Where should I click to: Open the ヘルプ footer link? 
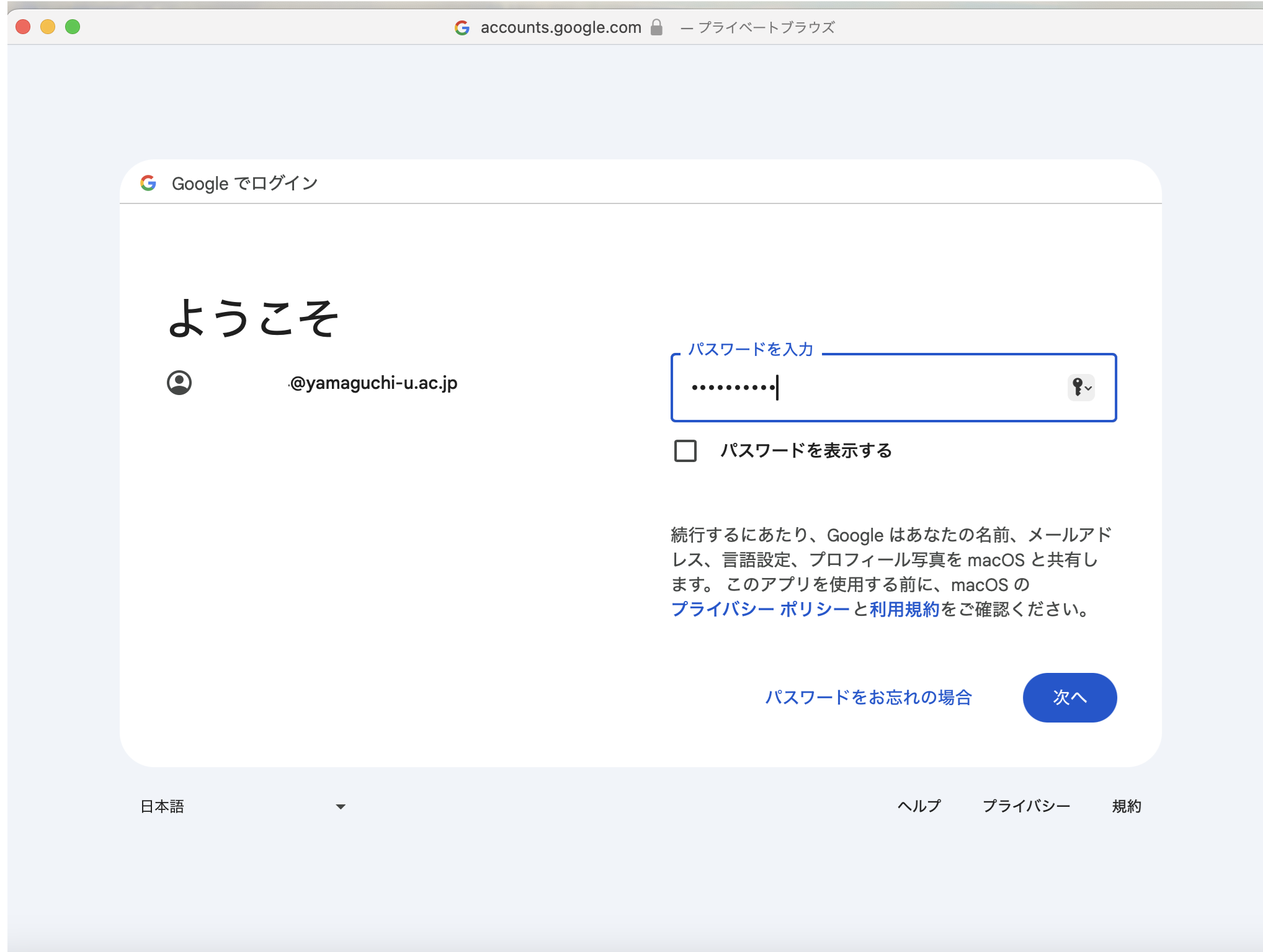coord(919,806)
